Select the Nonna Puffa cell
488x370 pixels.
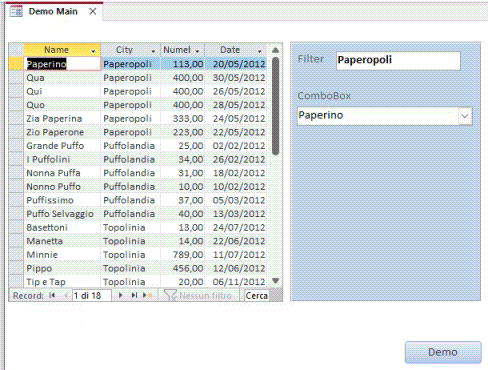62,173
